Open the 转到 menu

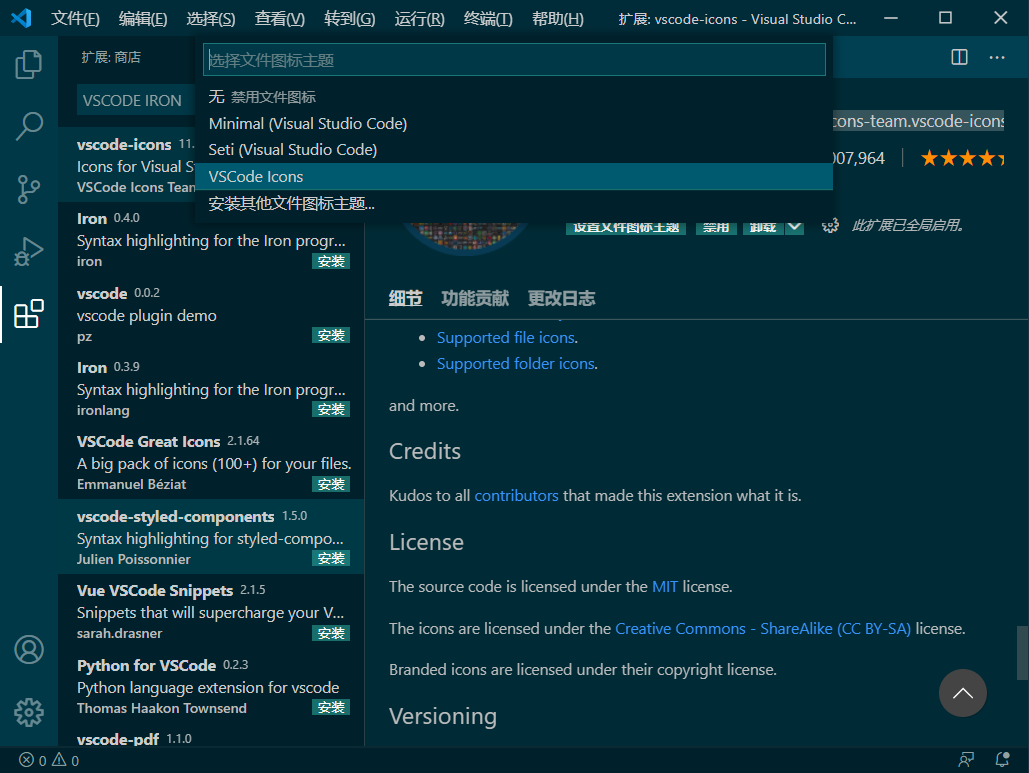coord(349,18)
